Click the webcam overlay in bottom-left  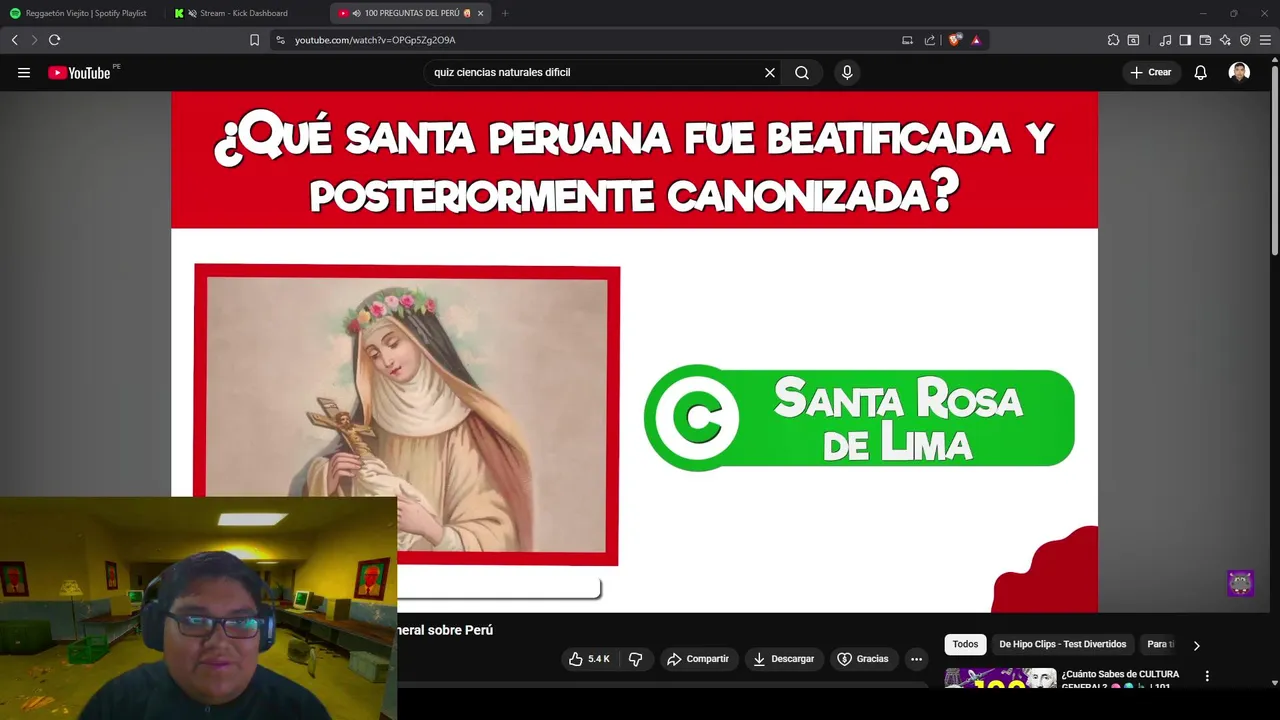198,607
